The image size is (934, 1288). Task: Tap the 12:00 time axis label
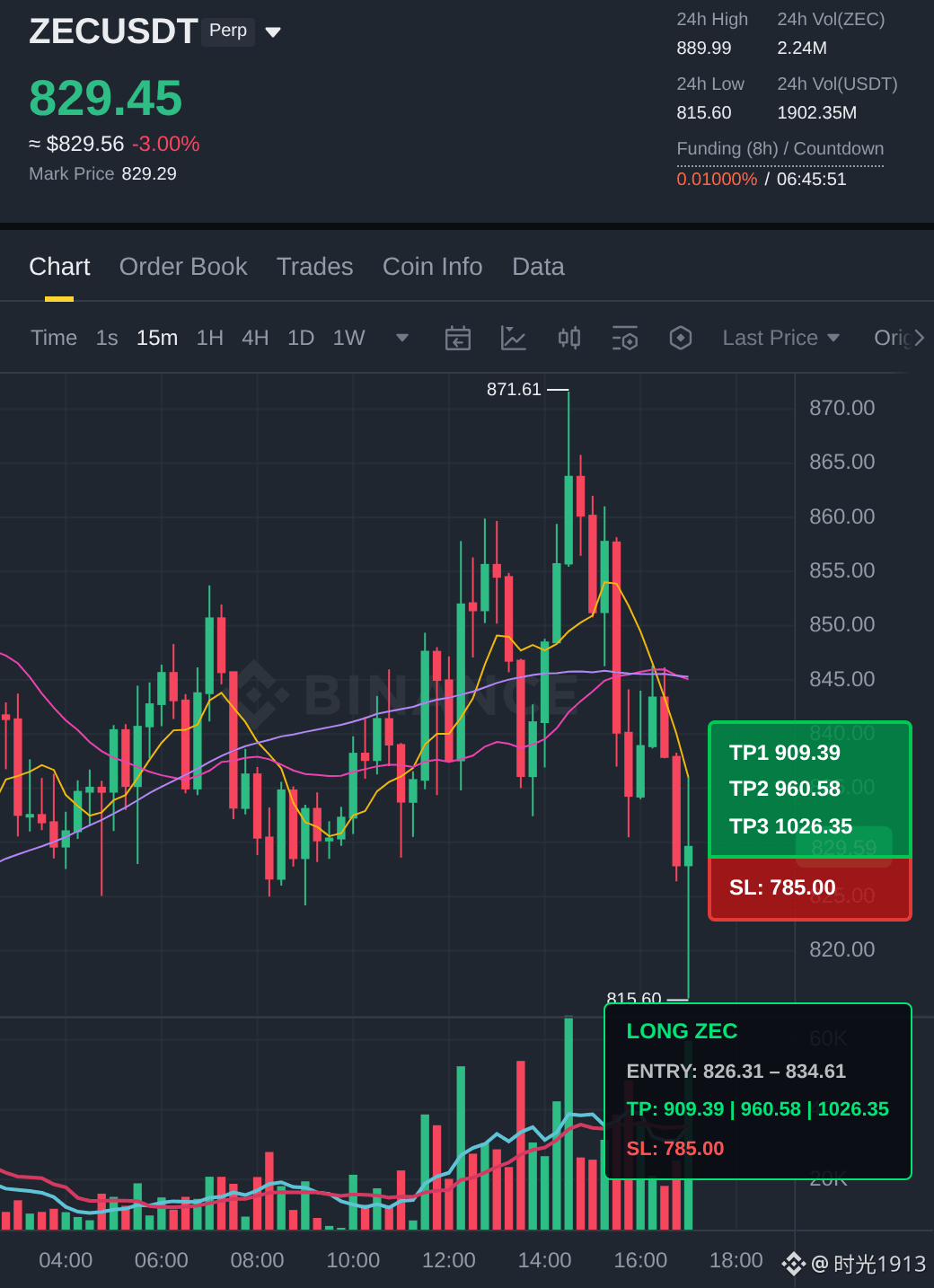[449, 1260]
